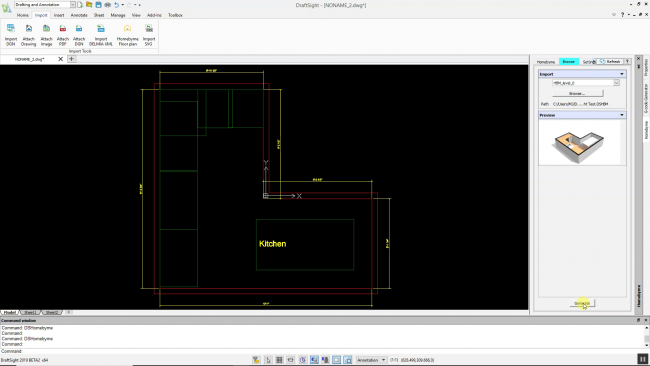Toggle the Snap status bar button

268,360
